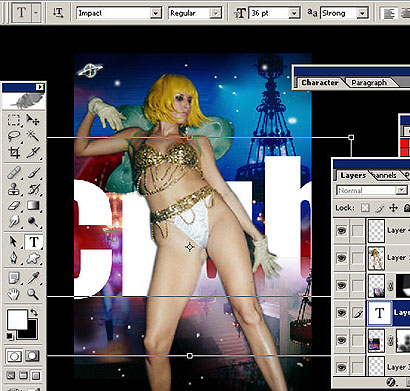Reset to default black and white colors
Image resolution: width=410 pixels, height=391 pixels.
tap(10, 336)
